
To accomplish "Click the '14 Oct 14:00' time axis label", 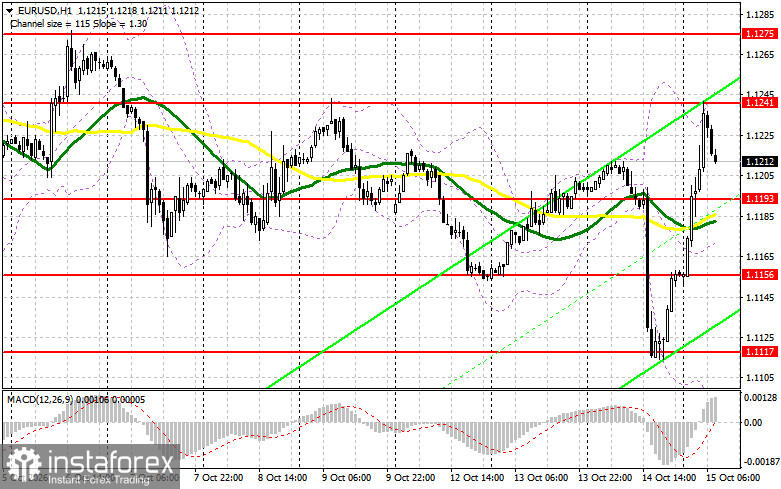I will (x=669, y=478).
